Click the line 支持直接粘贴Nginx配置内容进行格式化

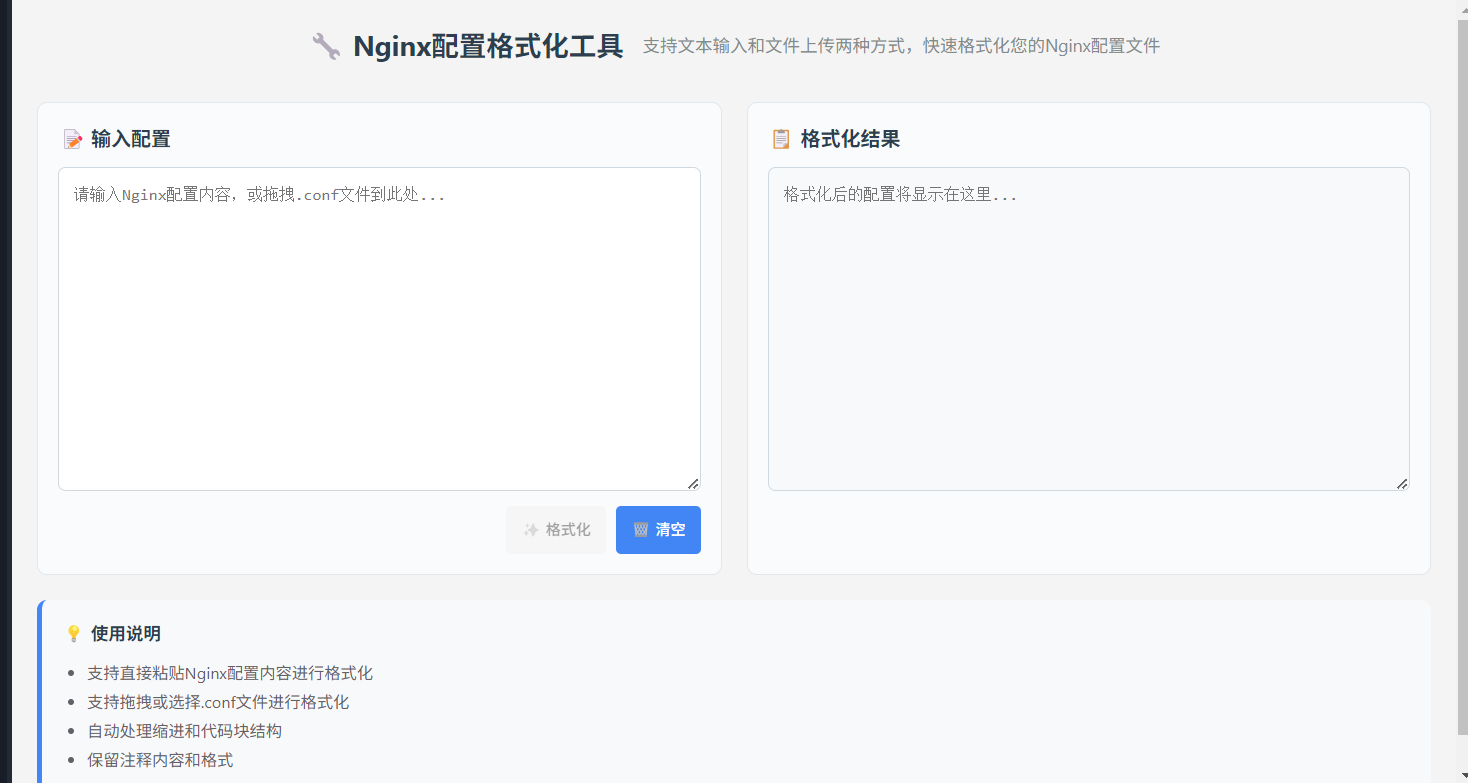click(230, 673)
